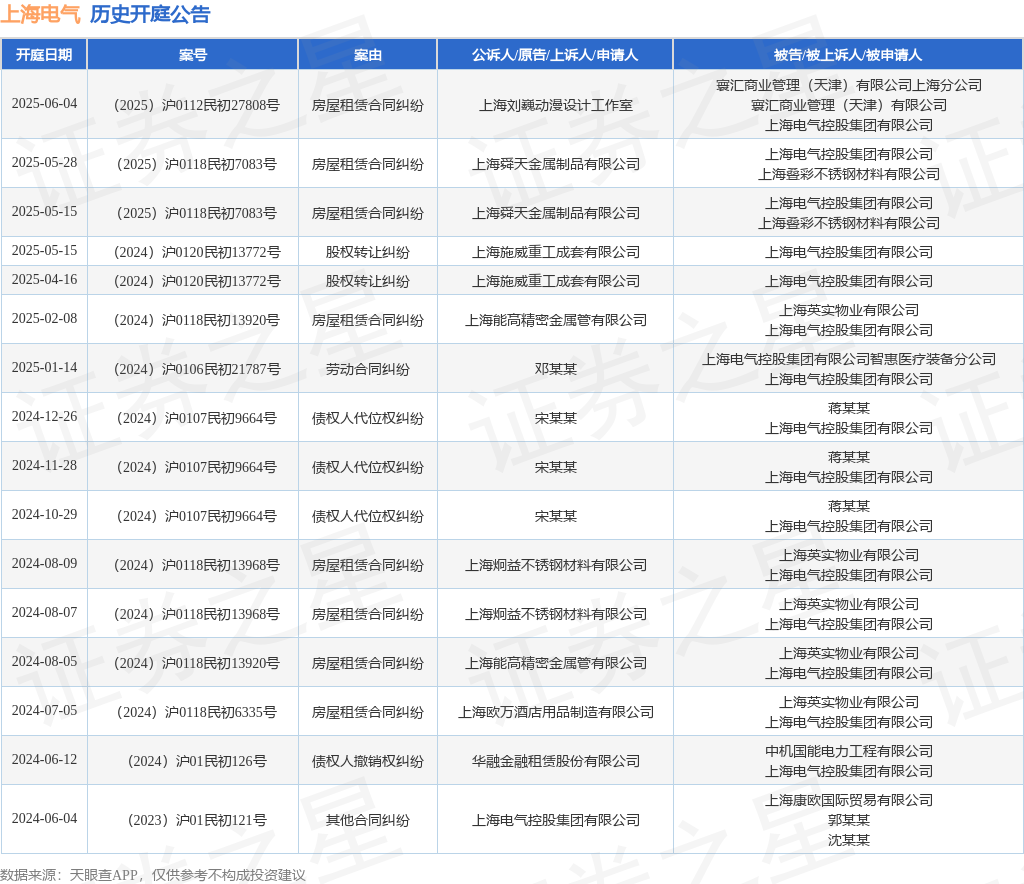Click 债权人代位权纠纷 in the 2024-12-26 row
Screen dimensions: 1024x884
click(x=368, y=418)
